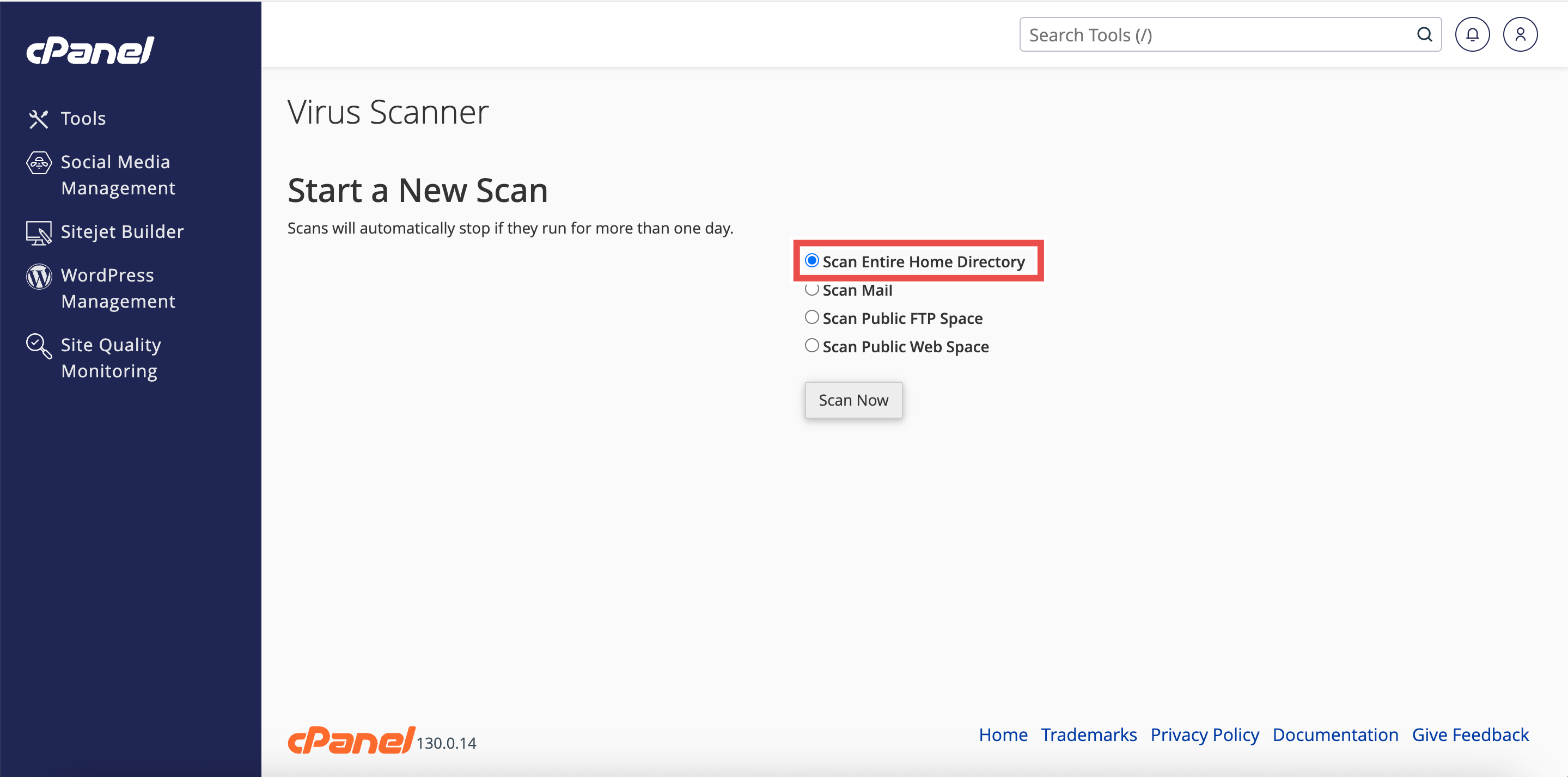Click the Social Media Management icon
The height and width of the screenshot is (777, 1568).
point(39,162)
